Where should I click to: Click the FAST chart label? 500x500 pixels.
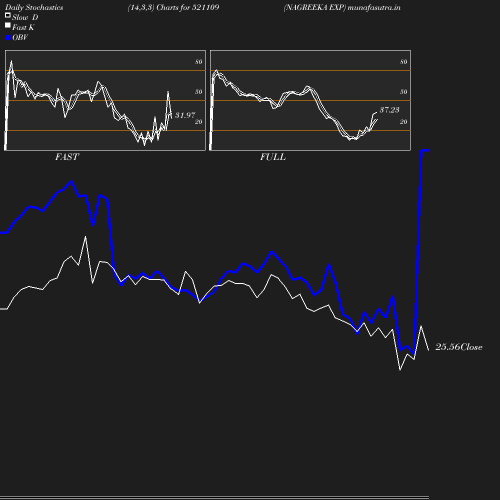pyautogui.click(x=67, y=157)
